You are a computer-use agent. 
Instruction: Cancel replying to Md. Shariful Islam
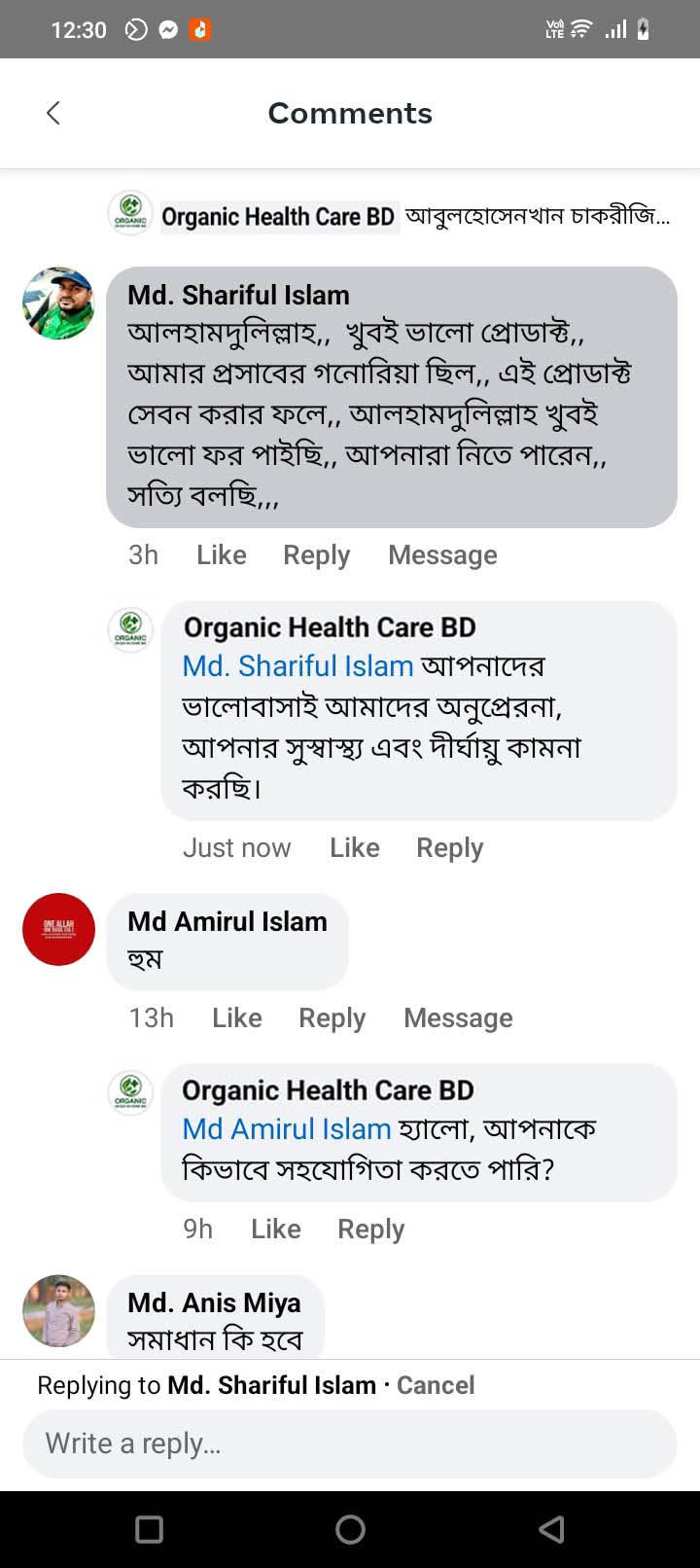pos(436,1385)
